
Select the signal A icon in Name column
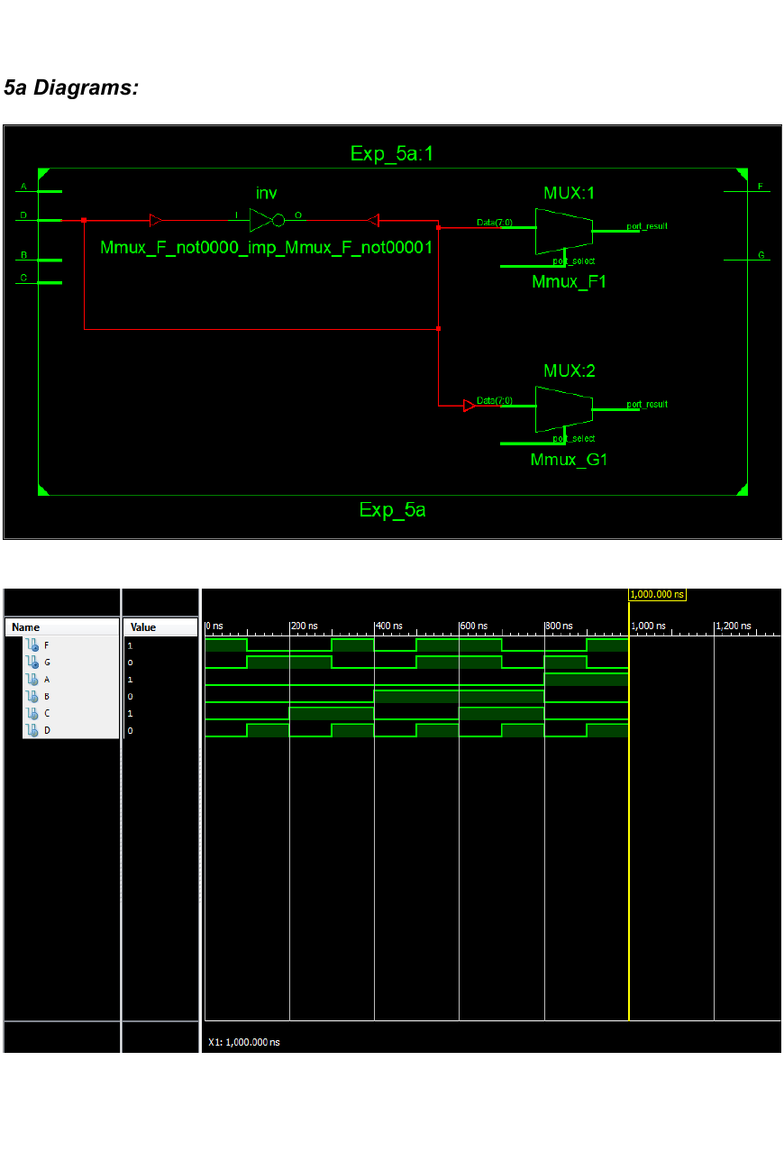32,680
